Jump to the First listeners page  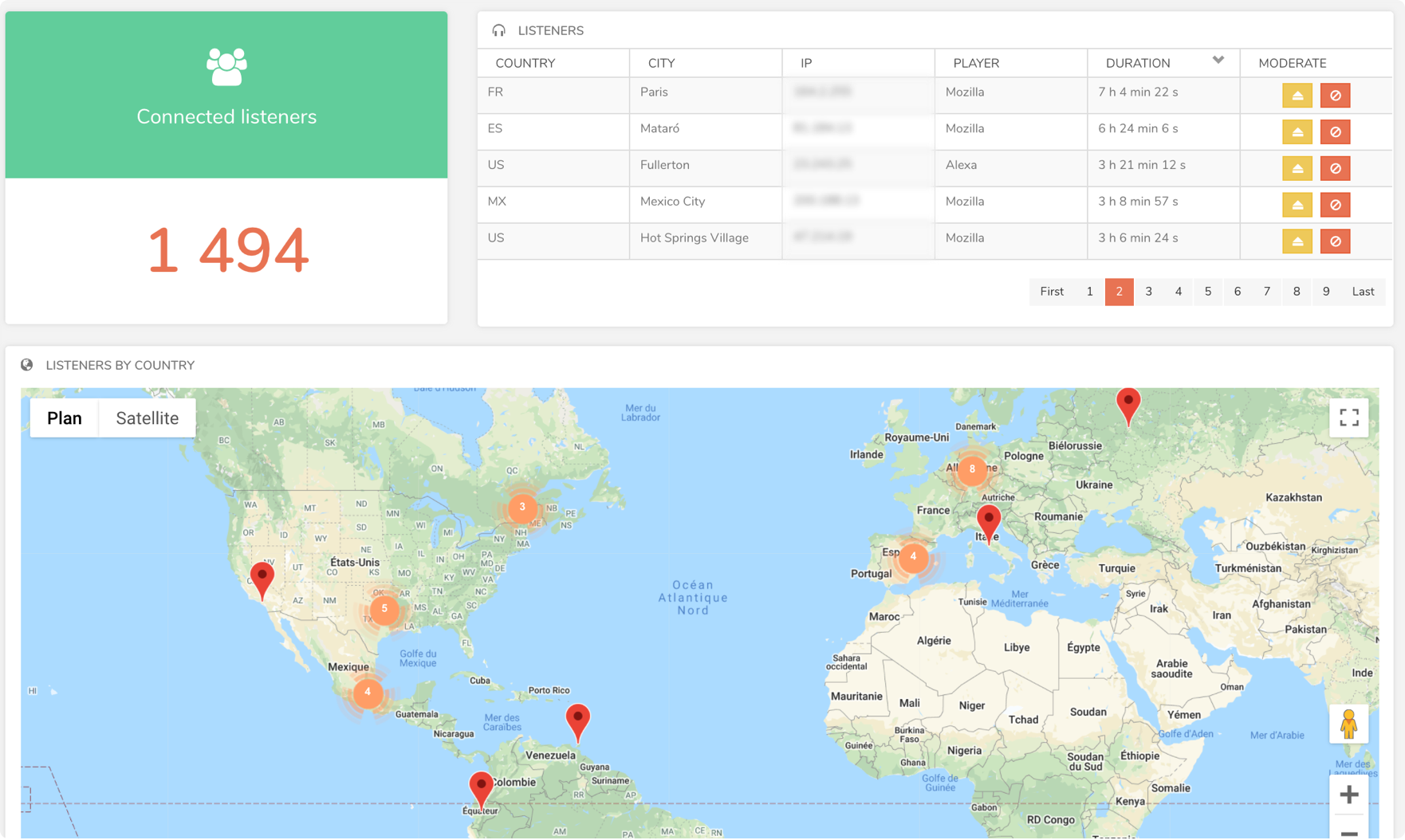[1051, 292]
